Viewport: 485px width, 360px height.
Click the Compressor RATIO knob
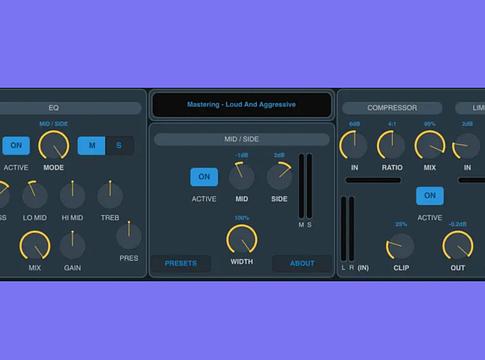pyautogui.click(x=392, y=146)
